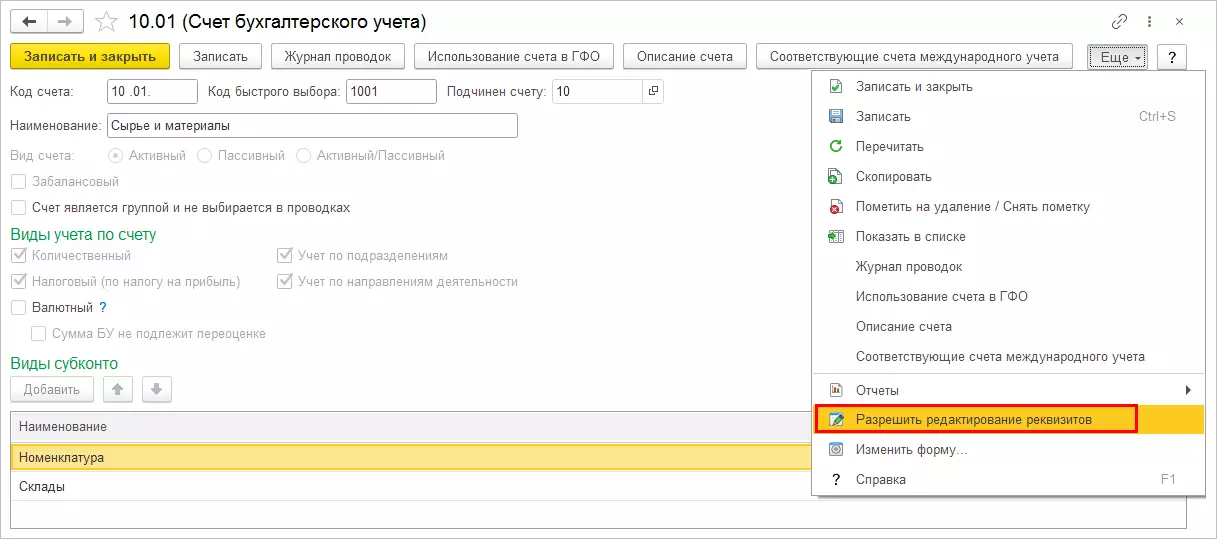Toggle Счет является группой checkbox

pos(18,208)
